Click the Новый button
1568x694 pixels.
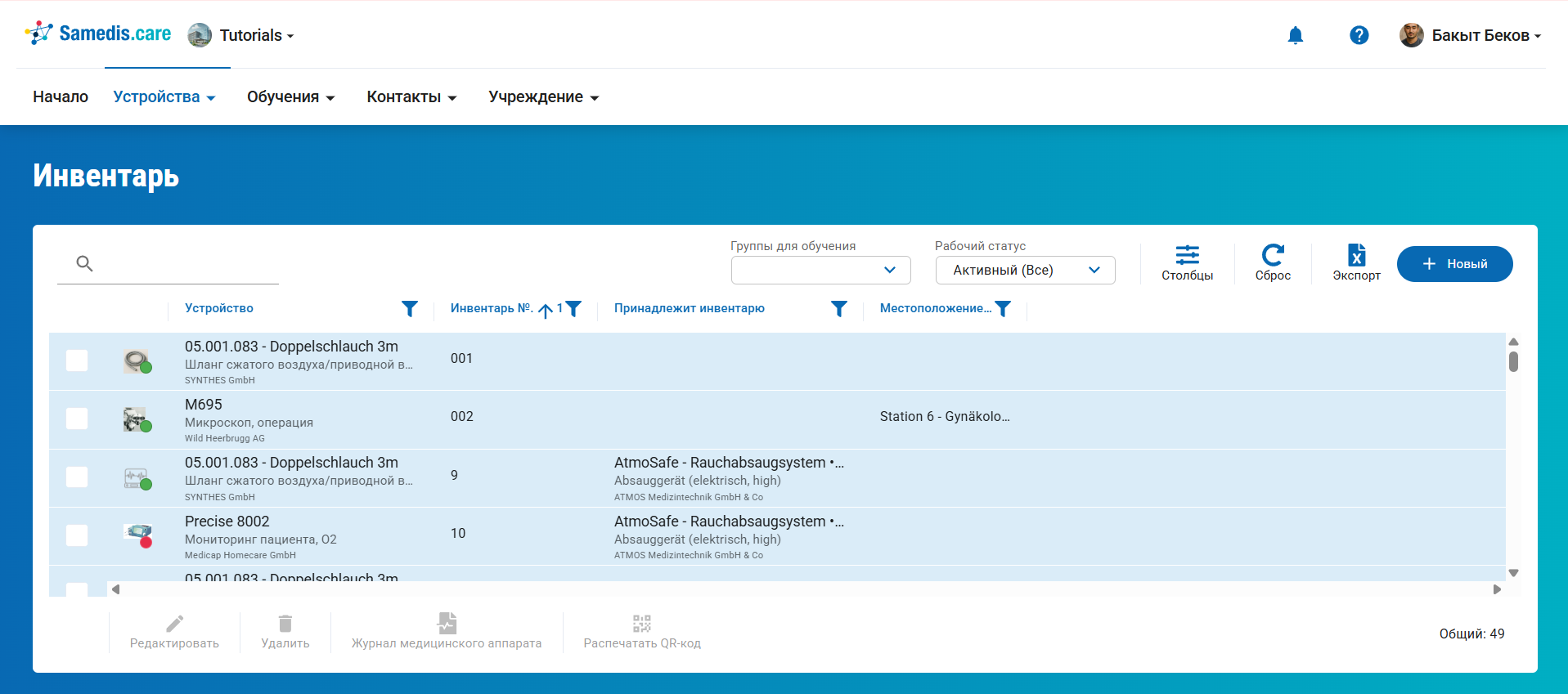tap(1454, 264)
